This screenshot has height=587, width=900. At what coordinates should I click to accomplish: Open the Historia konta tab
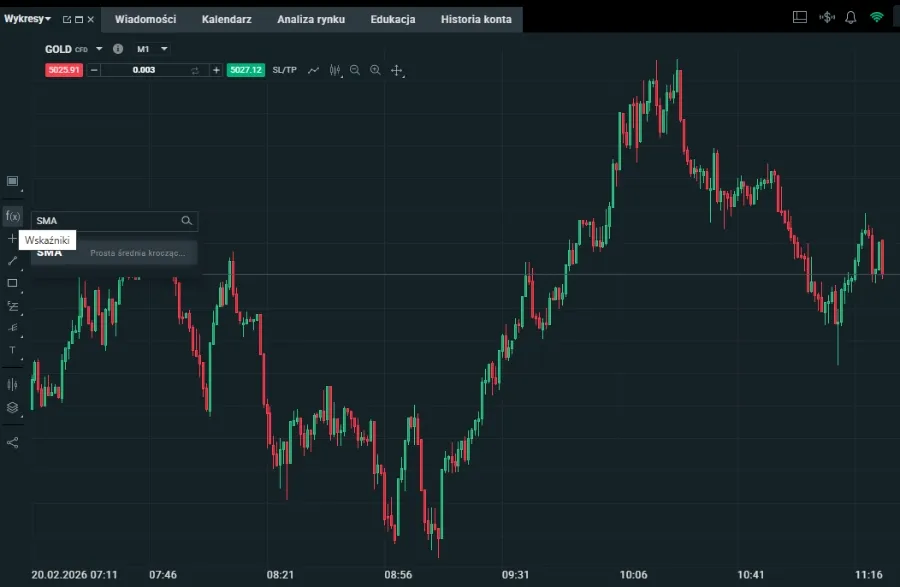[476, 18]
